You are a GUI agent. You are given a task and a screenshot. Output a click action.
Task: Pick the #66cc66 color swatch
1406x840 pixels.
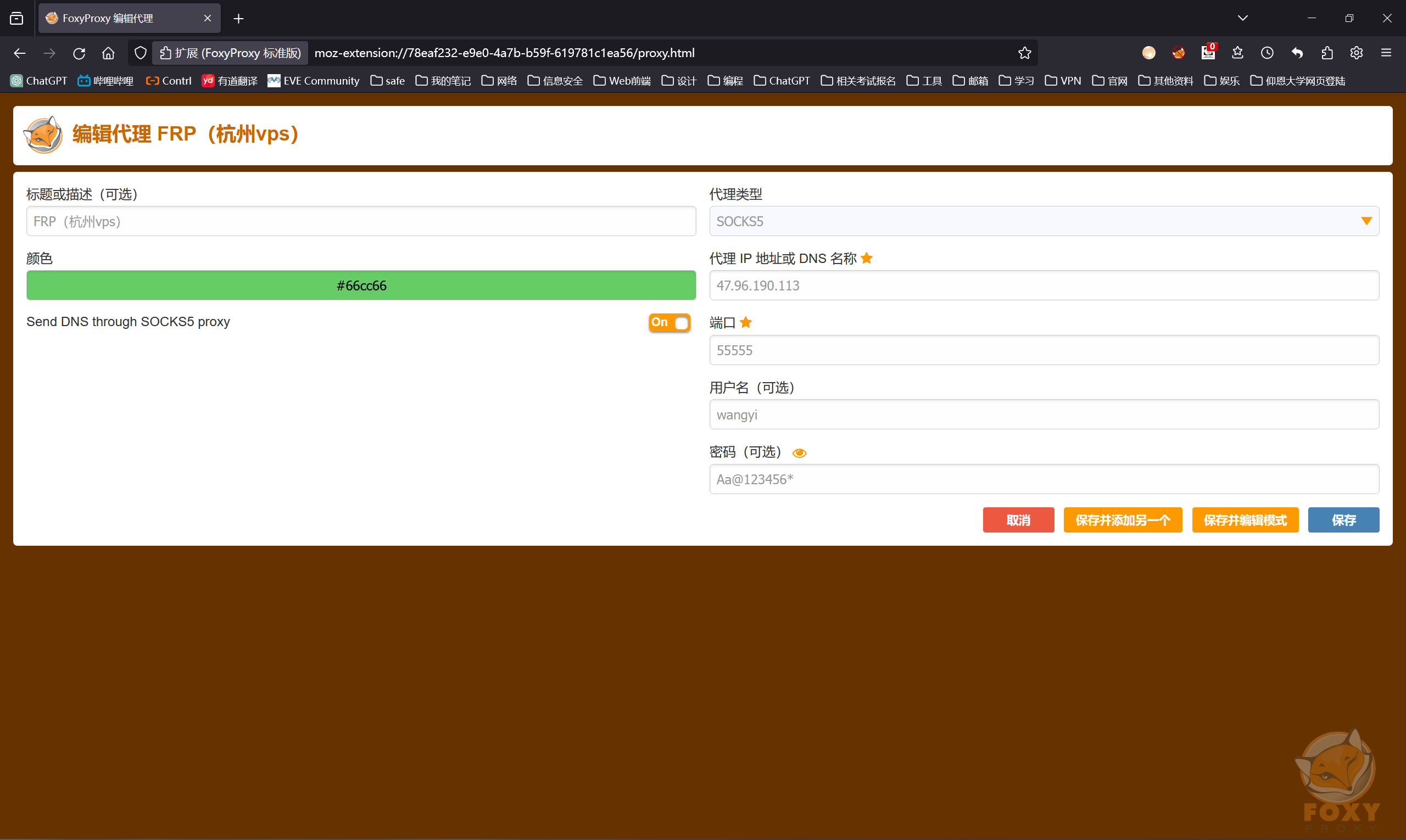click(x=361, y=285)
